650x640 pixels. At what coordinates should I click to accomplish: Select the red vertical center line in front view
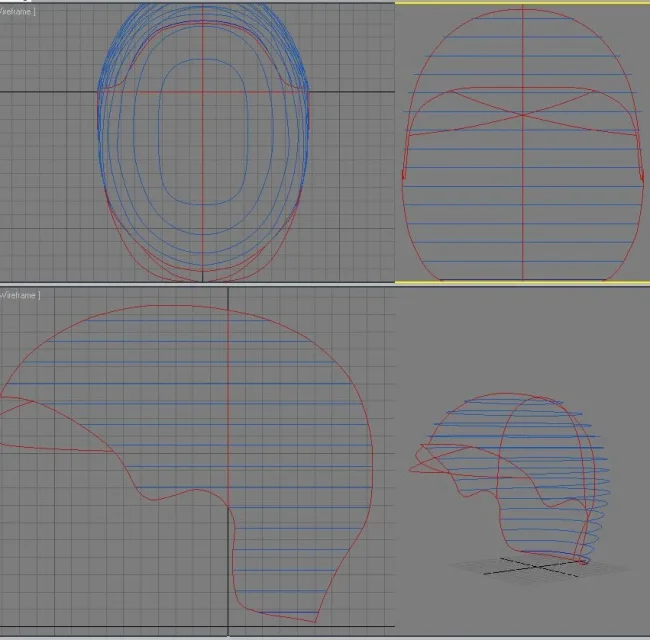point(522,200)
